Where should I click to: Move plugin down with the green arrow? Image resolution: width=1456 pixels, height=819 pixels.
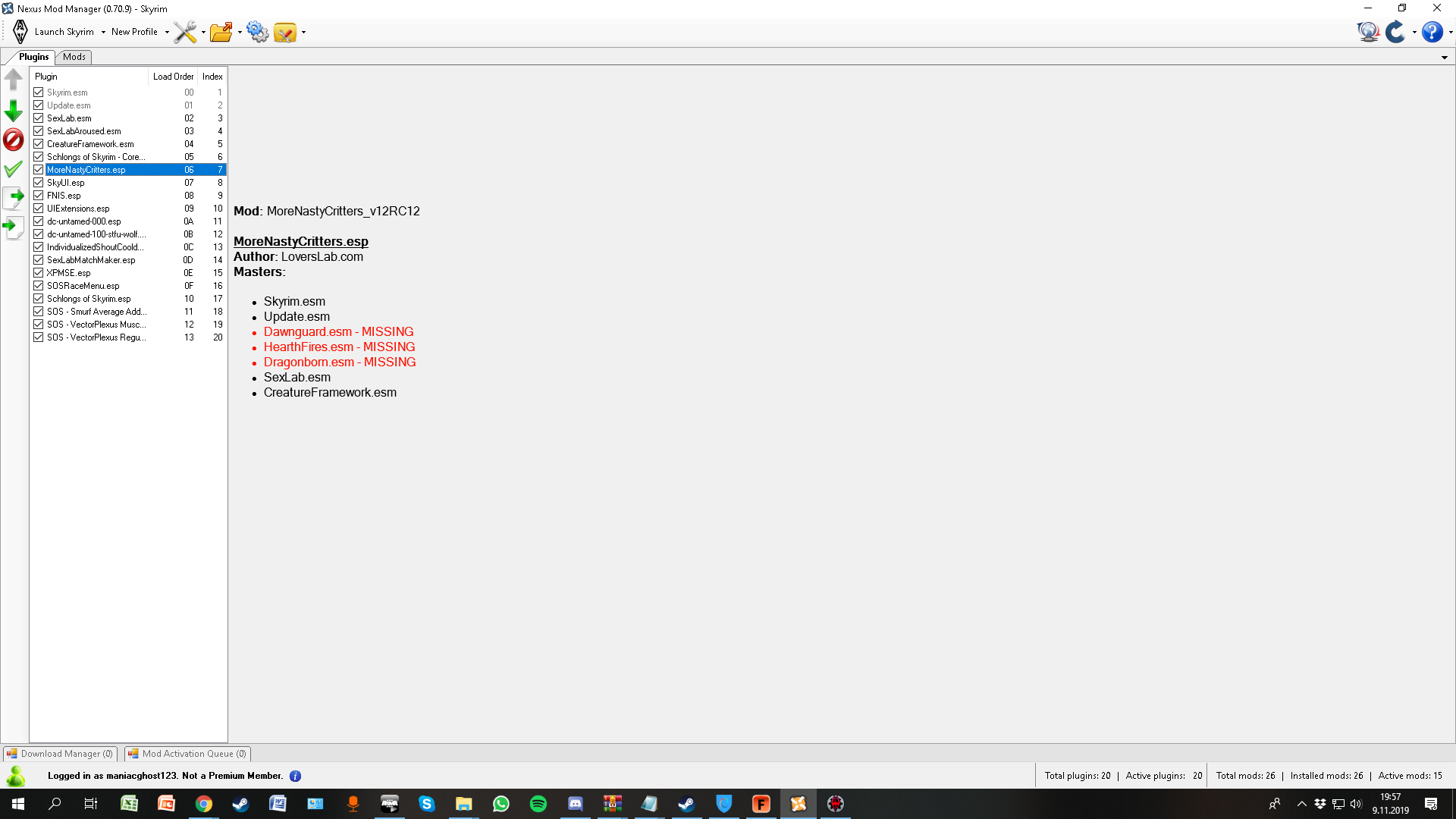pyautogui.click(x=14, y=111)
